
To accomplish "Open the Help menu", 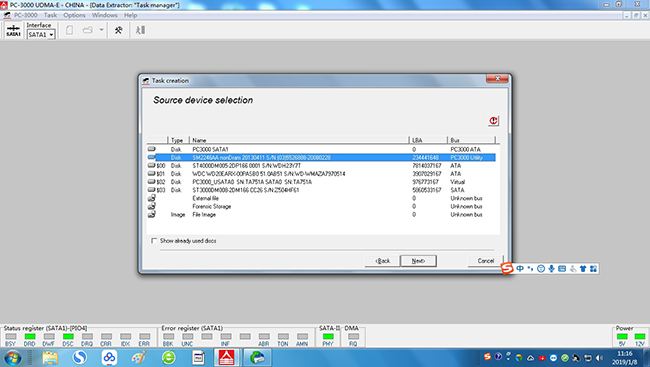I will click(130, 15).
